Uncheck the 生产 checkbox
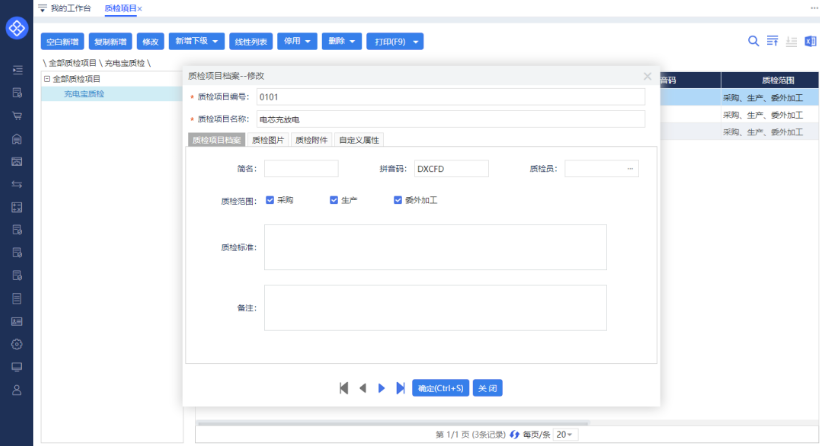 (x=334, y=200)
